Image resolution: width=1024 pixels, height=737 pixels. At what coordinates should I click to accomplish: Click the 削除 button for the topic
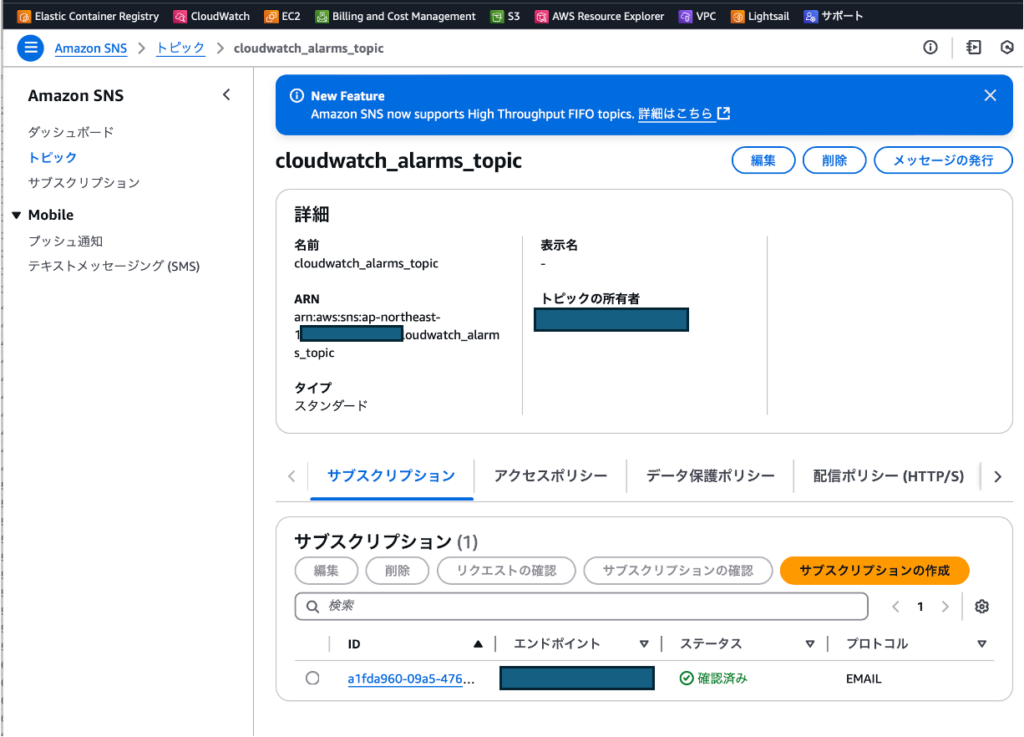(834, 161)
